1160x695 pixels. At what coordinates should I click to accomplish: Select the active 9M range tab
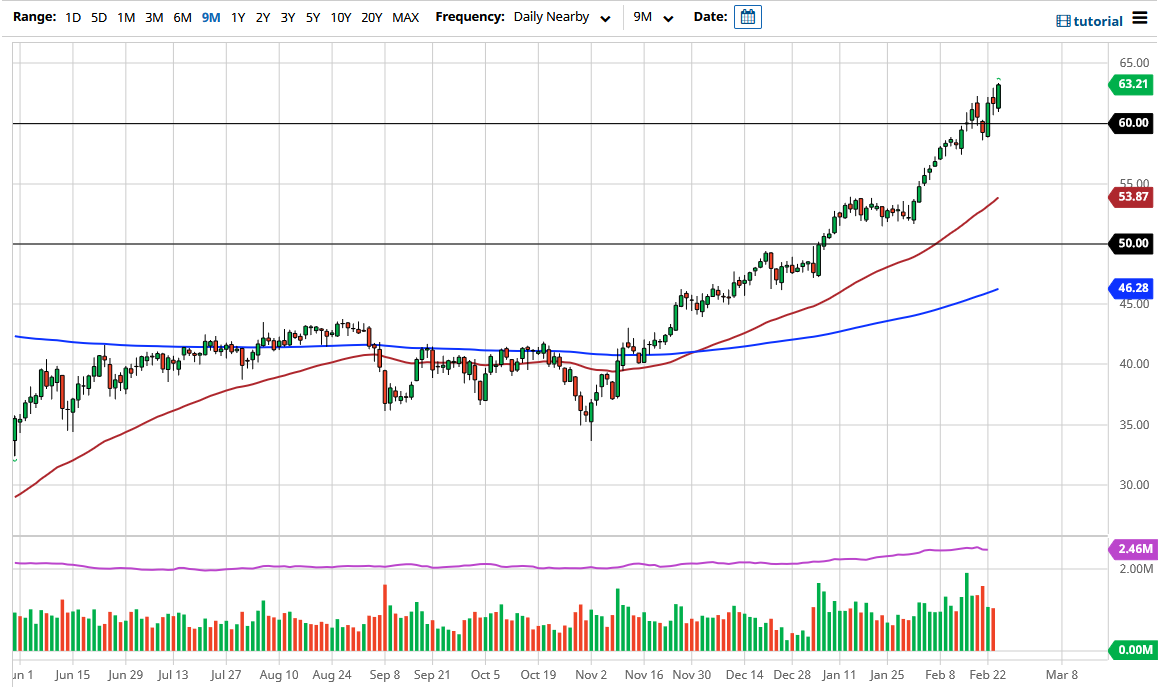tap(210, 17)
